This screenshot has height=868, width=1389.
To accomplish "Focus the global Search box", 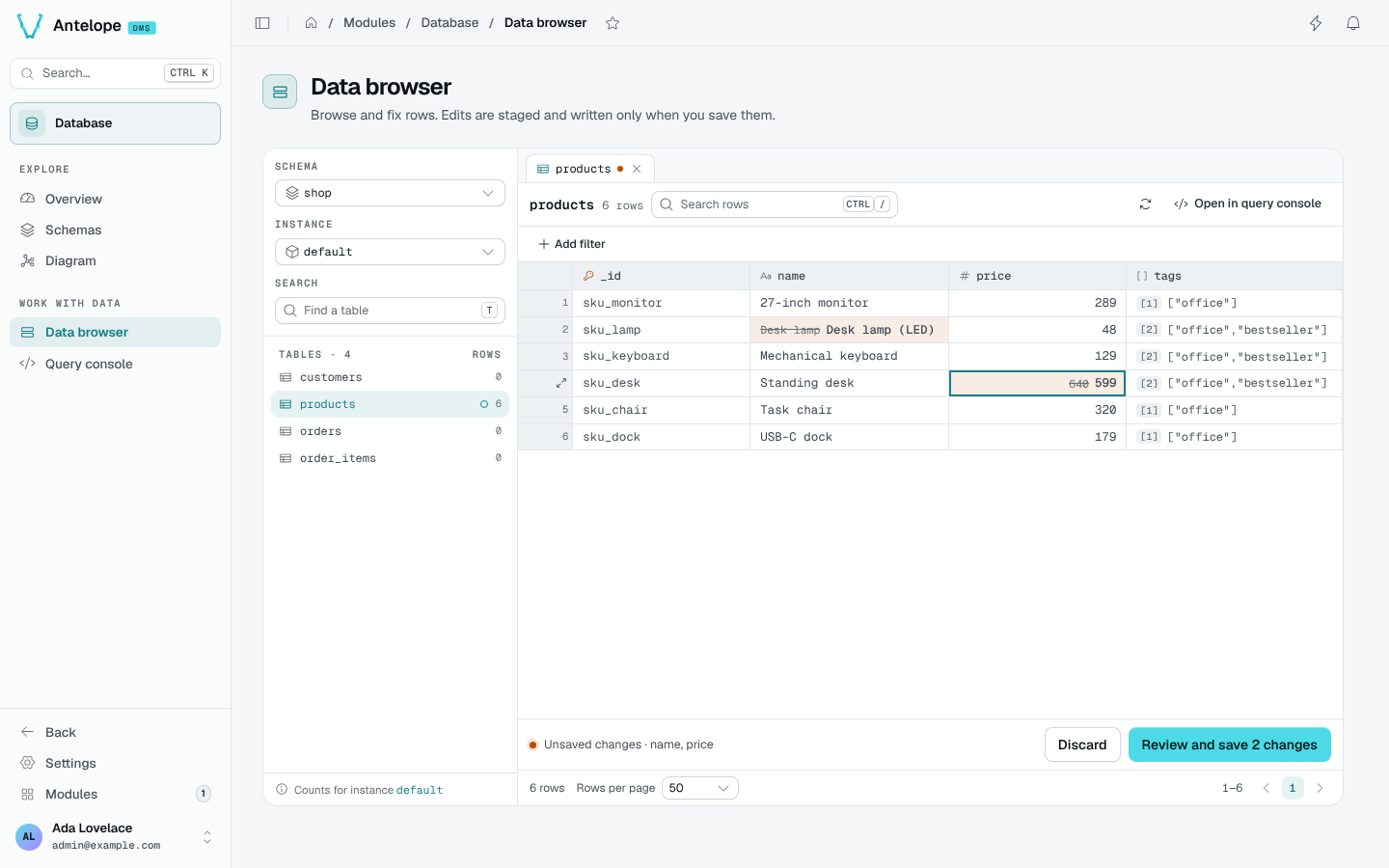I will click(115, 73).
